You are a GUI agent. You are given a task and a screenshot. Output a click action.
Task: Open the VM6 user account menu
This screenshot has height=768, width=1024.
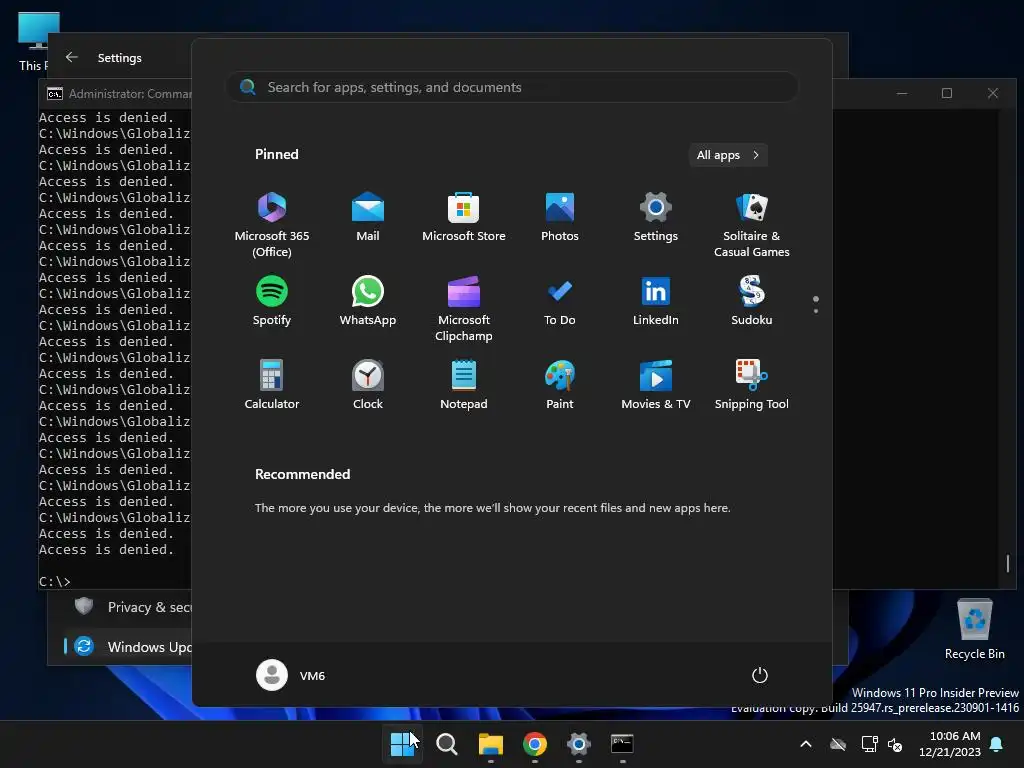coord(291,675)
